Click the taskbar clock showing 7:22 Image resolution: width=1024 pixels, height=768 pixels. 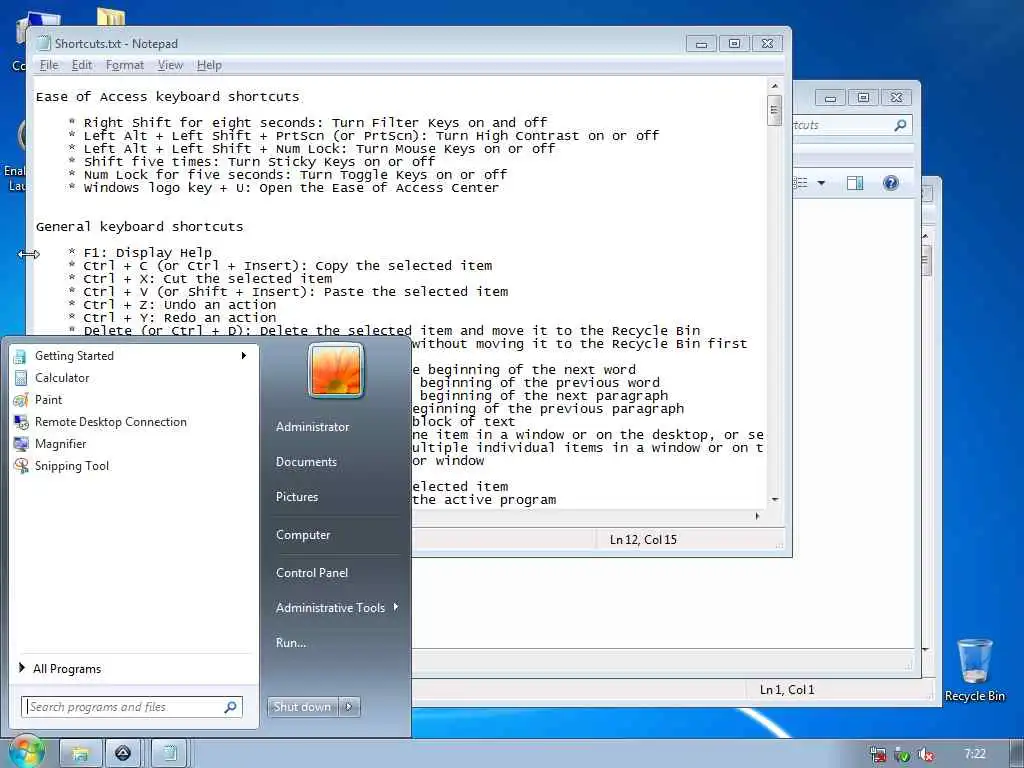coord(975,754)
